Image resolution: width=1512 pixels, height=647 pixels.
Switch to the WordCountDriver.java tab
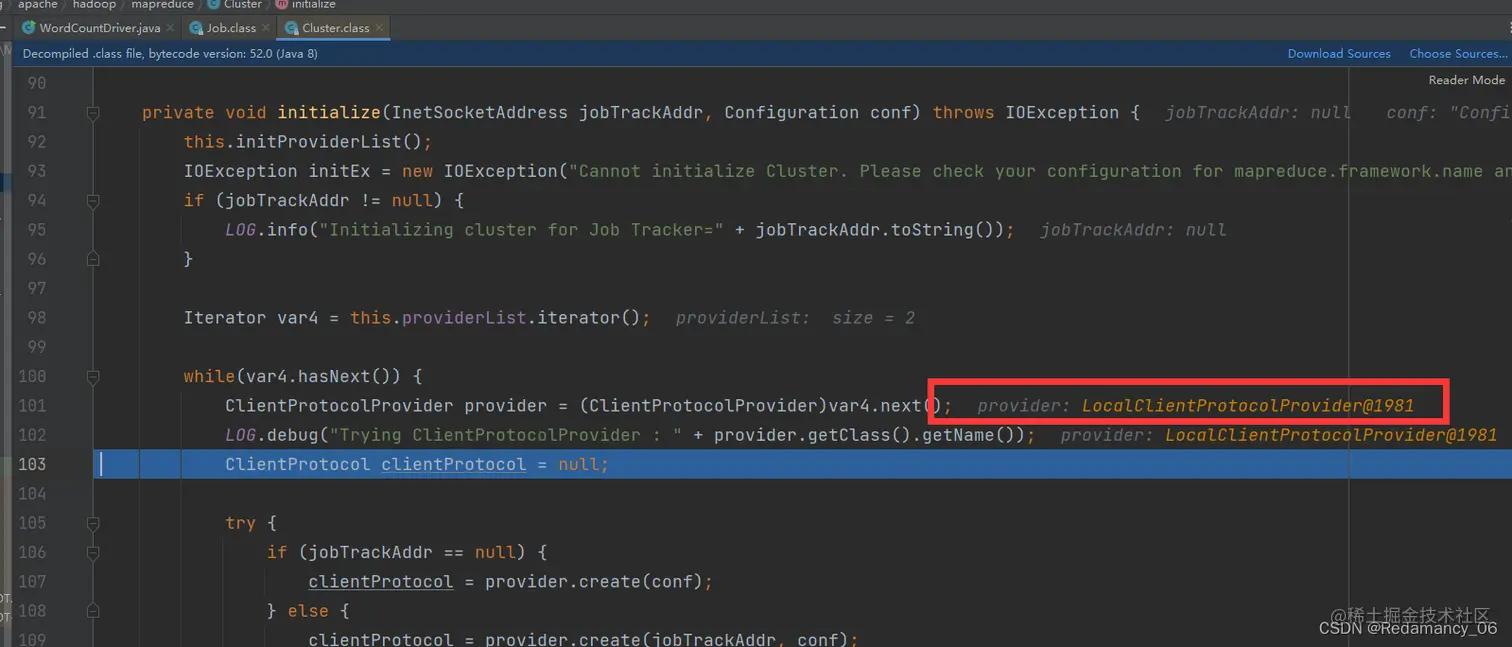99,28
